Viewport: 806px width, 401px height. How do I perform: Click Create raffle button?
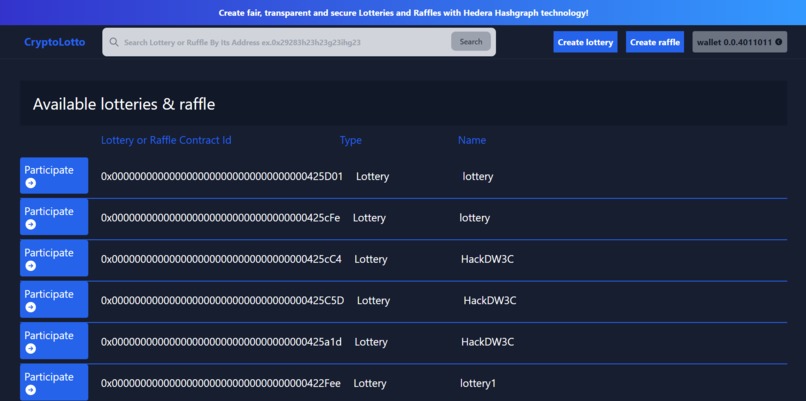(655, 42)
